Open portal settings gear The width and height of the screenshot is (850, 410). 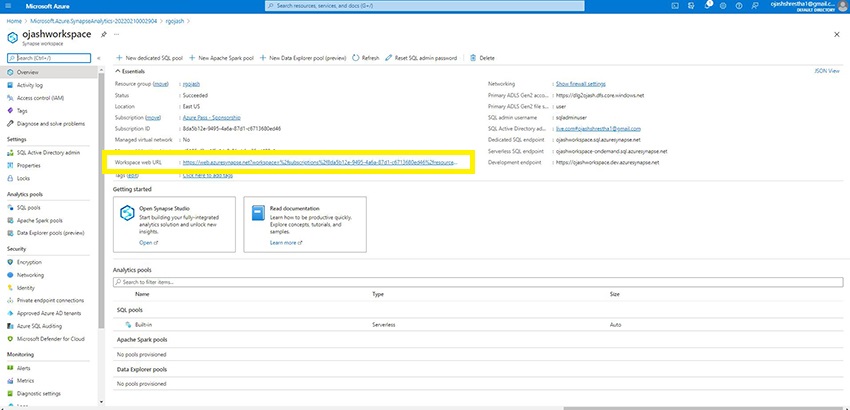click(x=723, y=5)
